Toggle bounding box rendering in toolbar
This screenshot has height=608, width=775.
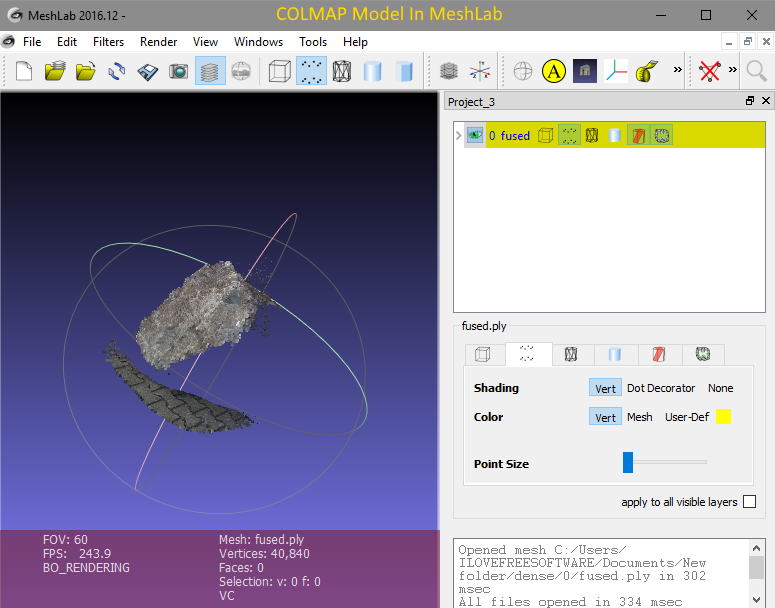click(x=280, y=71)
